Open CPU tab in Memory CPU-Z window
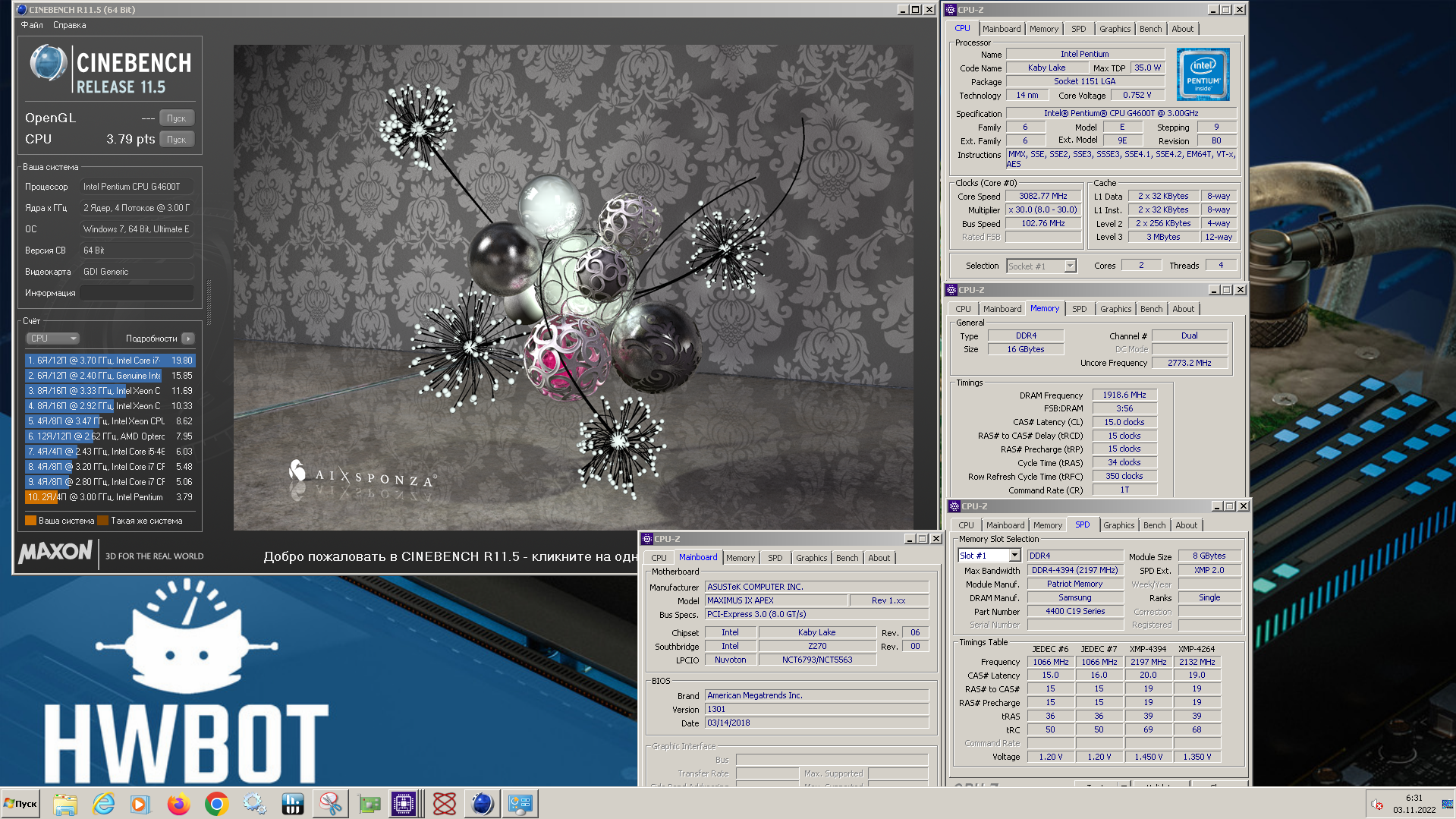 [963, 309]
